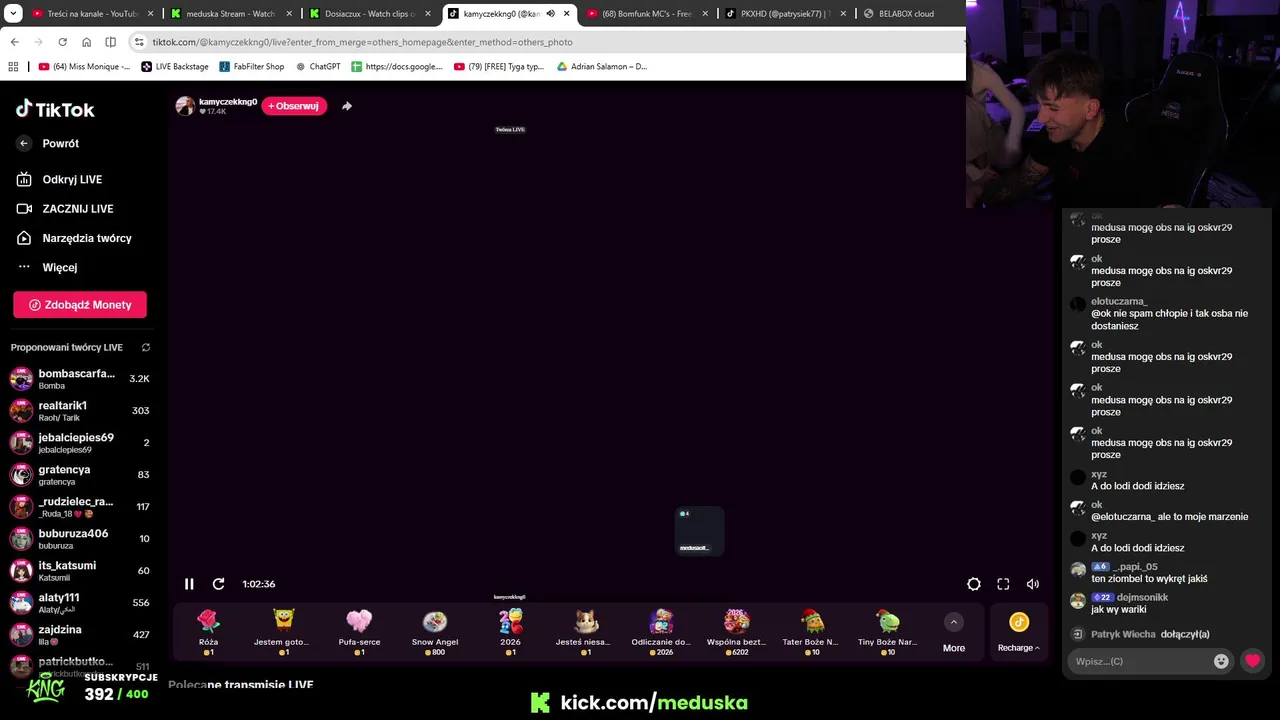The width and height of the screenshot is (1280, 720).
Task: Open alaty111's suggested live
Action: [80, 603]
